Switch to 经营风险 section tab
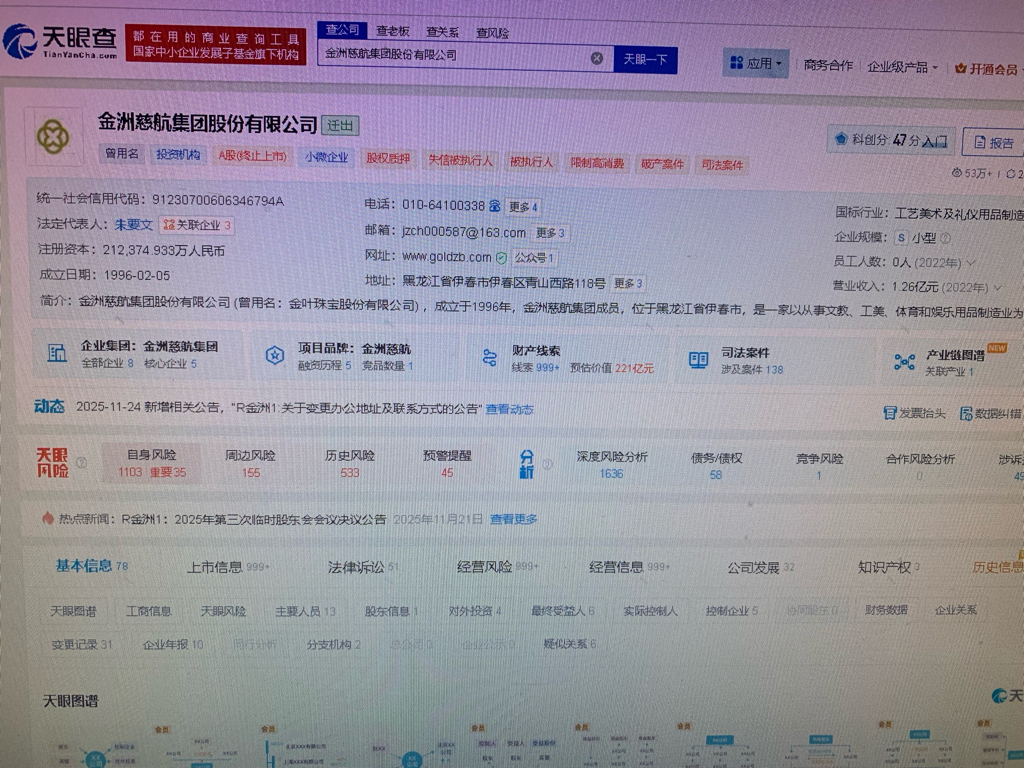The width and height of the screenshot is (1024, 768). click(498, 567)
